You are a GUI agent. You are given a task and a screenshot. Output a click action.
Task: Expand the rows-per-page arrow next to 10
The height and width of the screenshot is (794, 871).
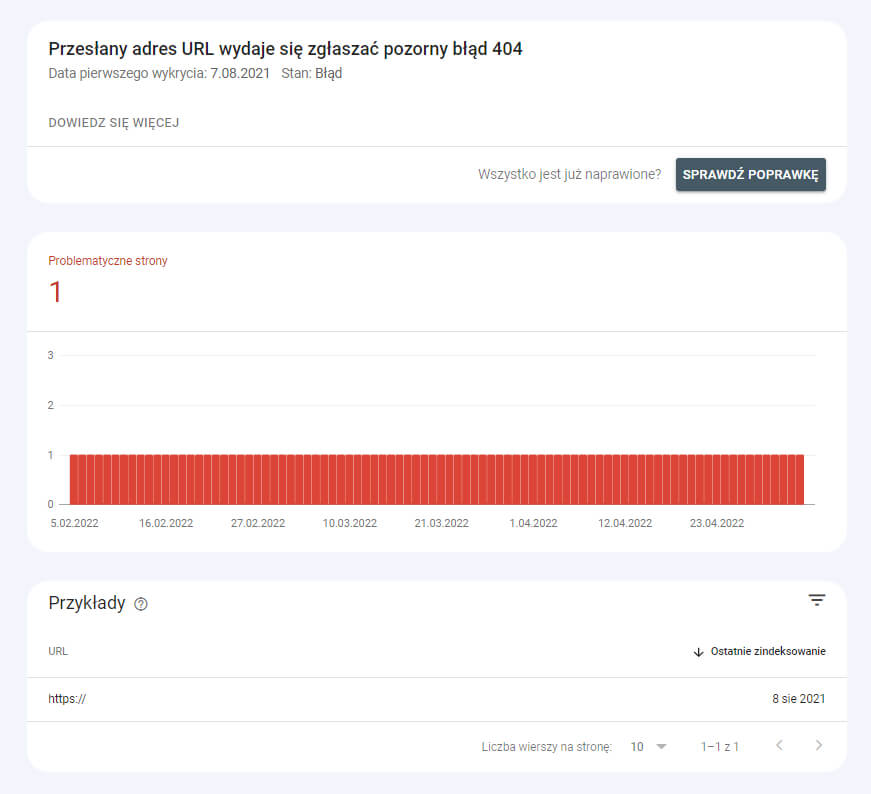[x=660, y=746]
